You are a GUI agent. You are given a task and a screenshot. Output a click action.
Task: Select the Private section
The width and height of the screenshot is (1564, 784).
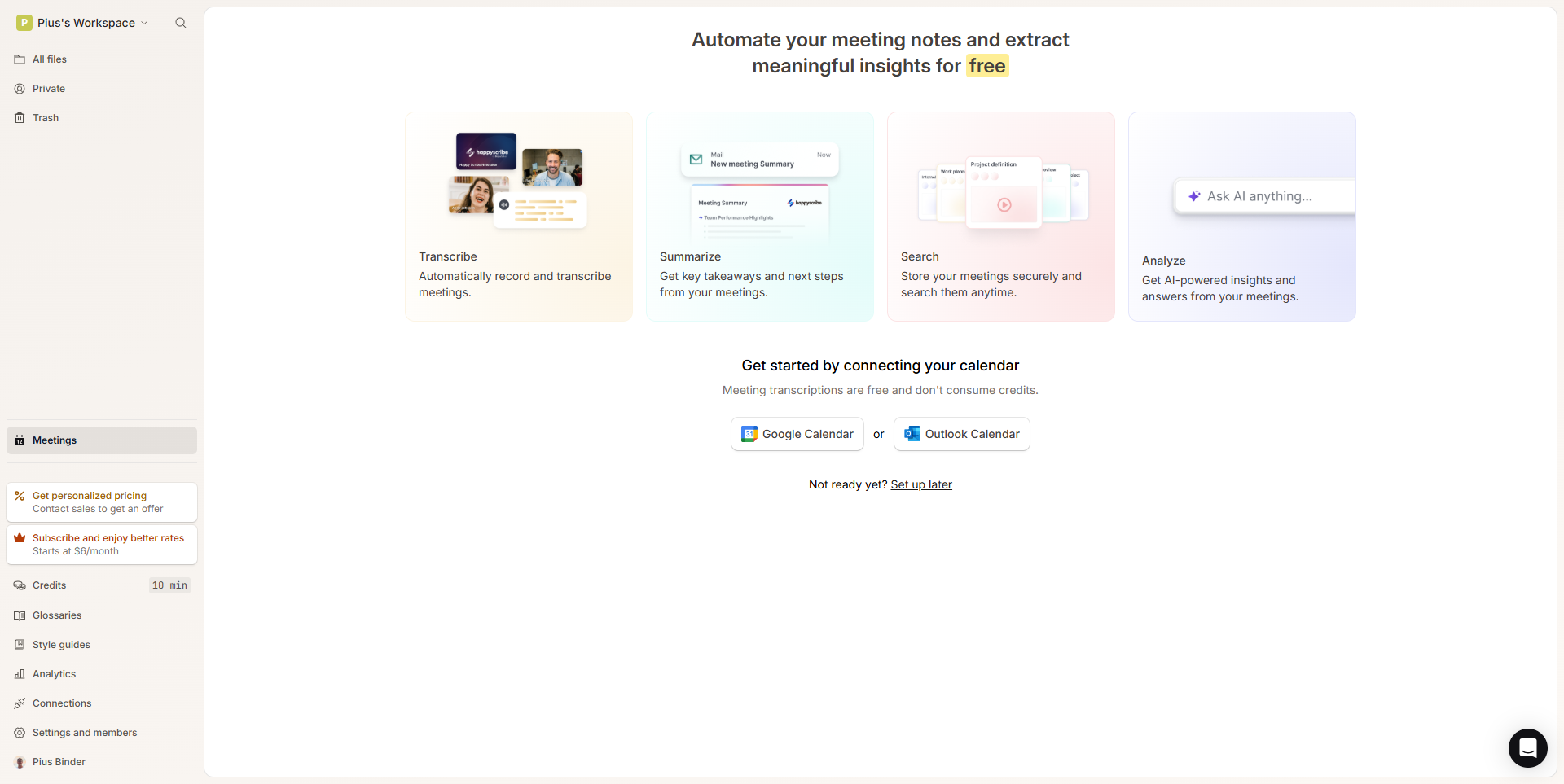(x=49, y=89)
